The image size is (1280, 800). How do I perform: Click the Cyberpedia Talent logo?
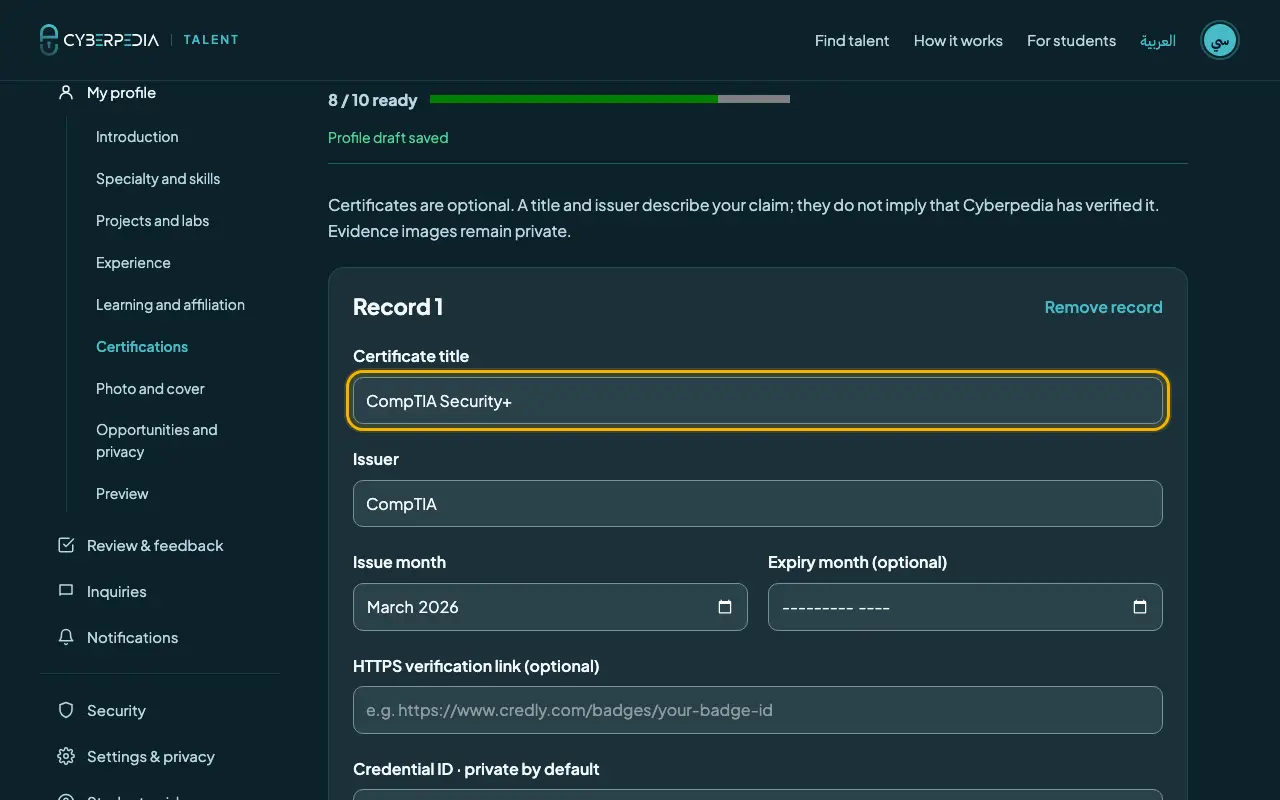[x=139, y=40]
